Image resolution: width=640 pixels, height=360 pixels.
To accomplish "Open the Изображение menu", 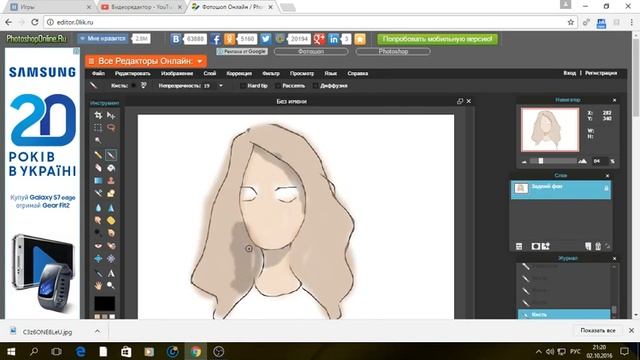I will coord(177,73).
